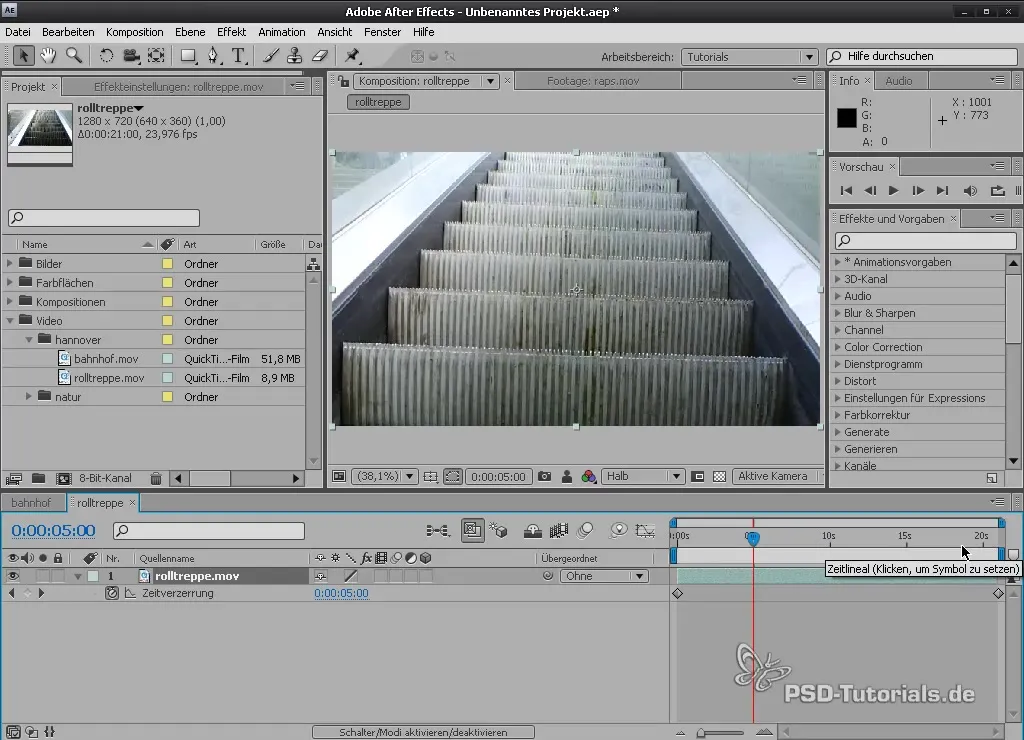Viewport: 1024px width, 740px height.
Task: Click the label swatch for bahnhof.mov
Action: [x=167, y=359]
